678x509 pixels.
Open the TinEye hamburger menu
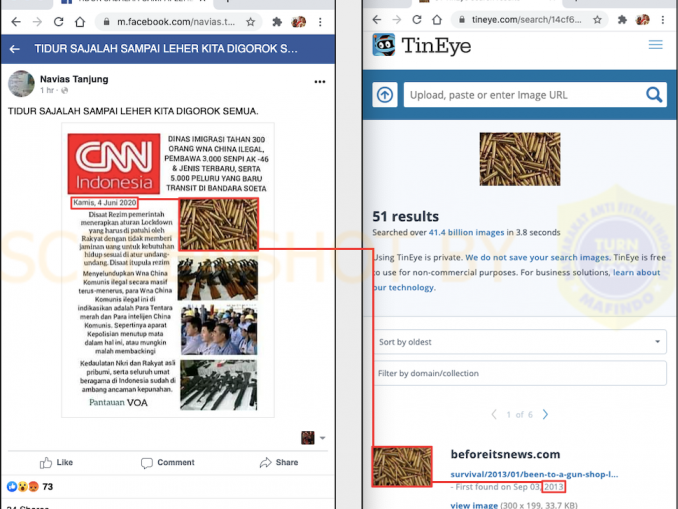click(x=656, y=45)
